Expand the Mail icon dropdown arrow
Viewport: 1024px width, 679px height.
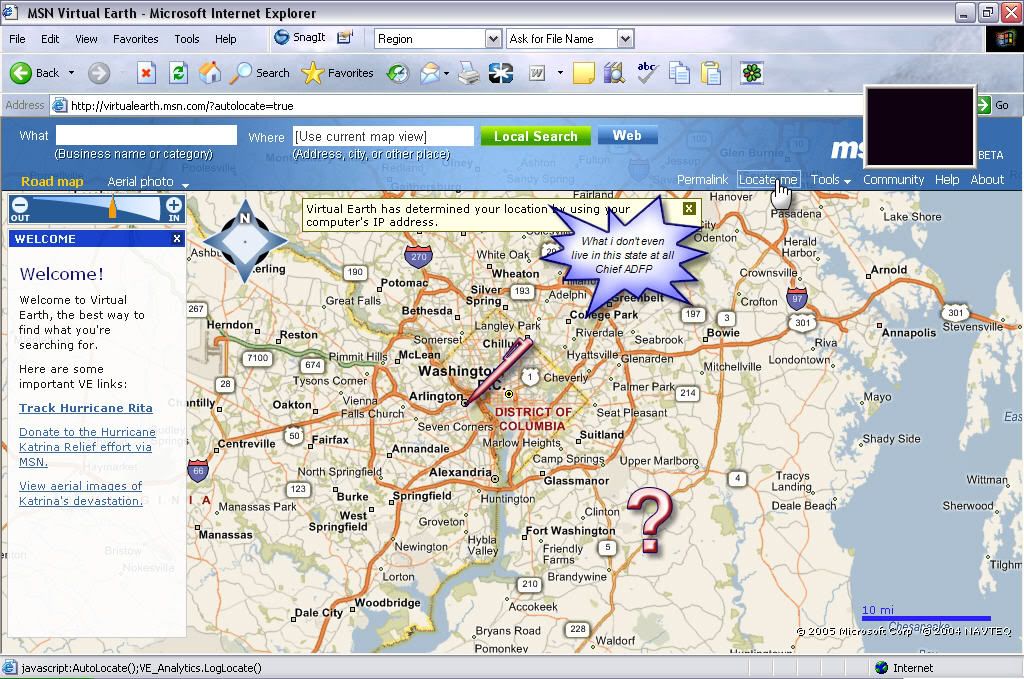pyautogui.click(x=447, y=73)
